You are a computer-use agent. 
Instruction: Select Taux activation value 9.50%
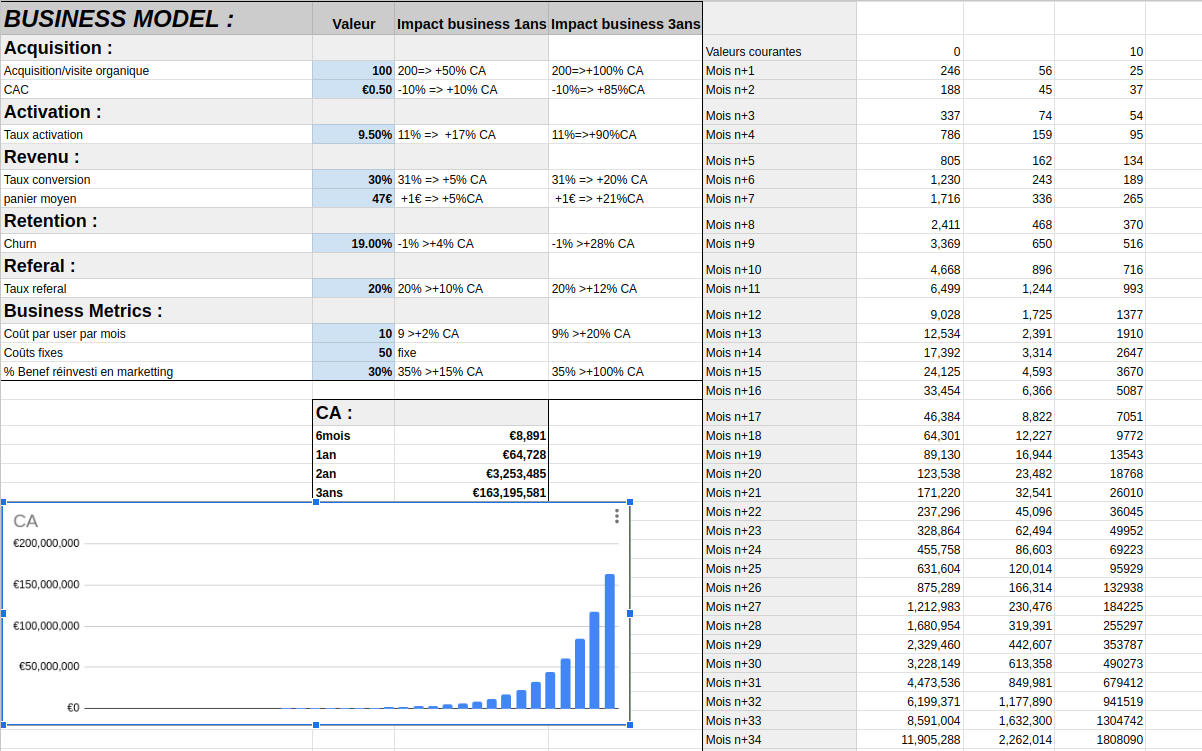353,135
